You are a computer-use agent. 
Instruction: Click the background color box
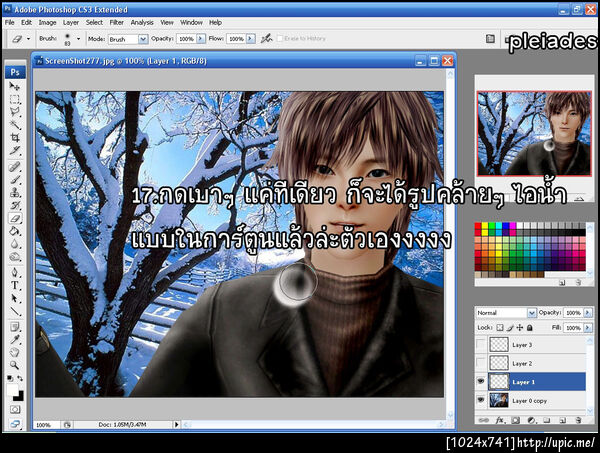[19, 396]
